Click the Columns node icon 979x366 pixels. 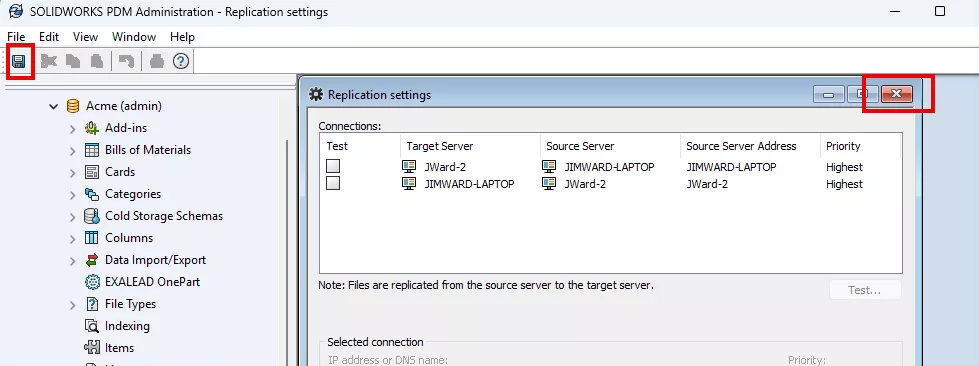(x=92, y=238)
